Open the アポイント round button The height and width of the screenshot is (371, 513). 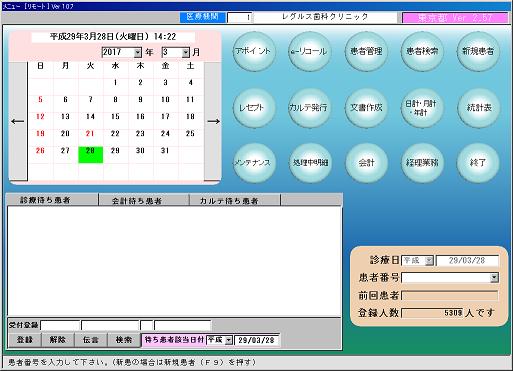coord(254,51)
